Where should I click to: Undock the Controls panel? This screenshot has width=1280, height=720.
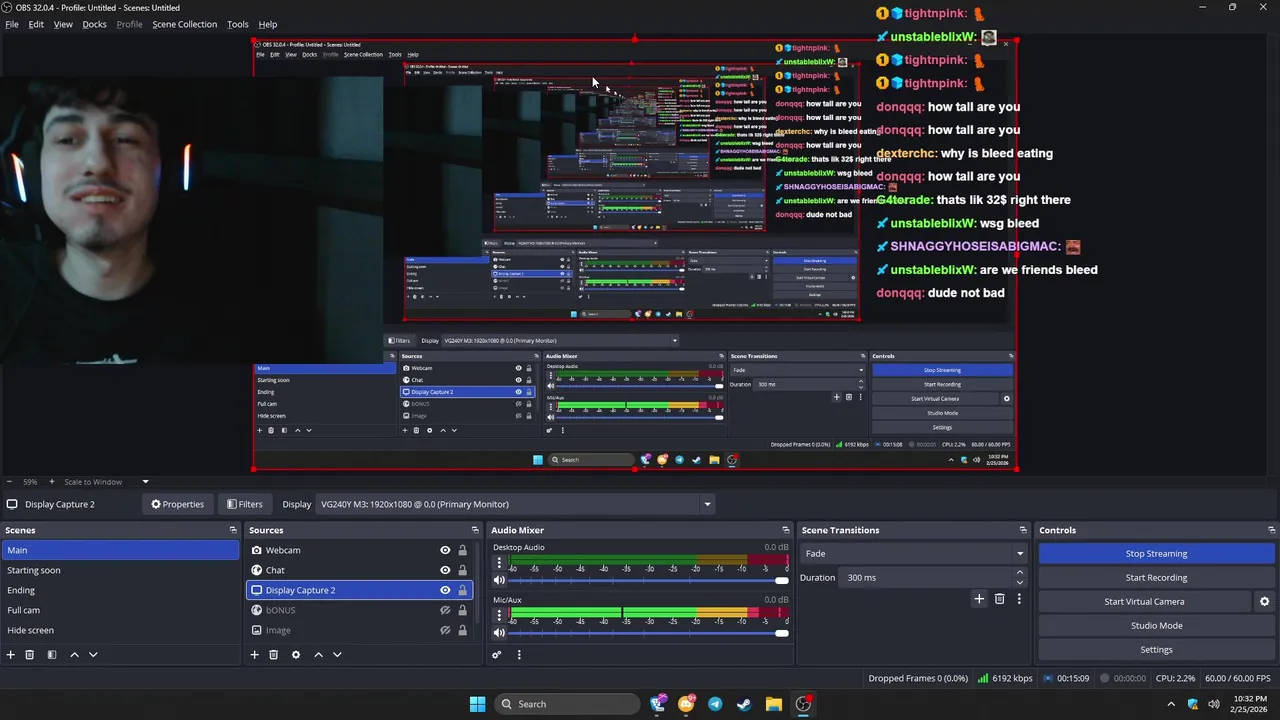pos(1271,530)
